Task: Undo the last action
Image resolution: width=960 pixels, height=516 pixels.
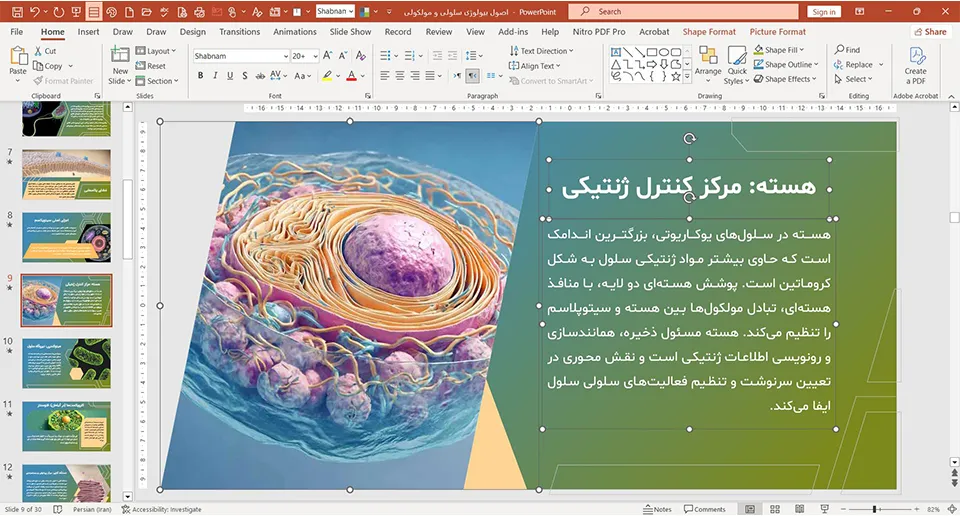Action: coord(35,12)
